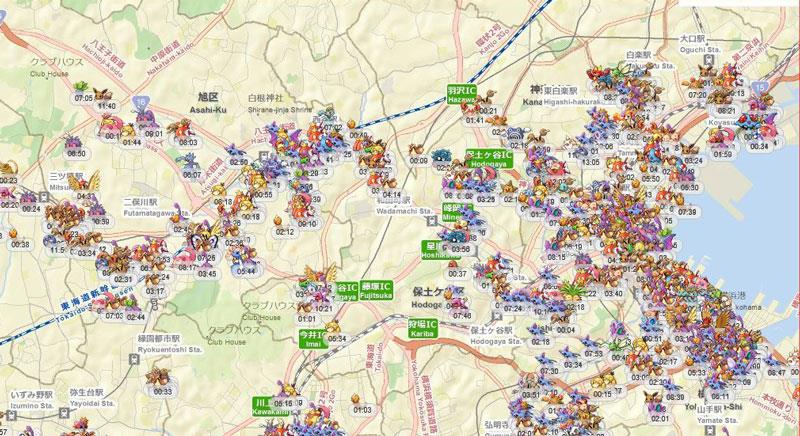
Task: Click the Shirane-jinja Shrine label
Action: click(280, 110)
